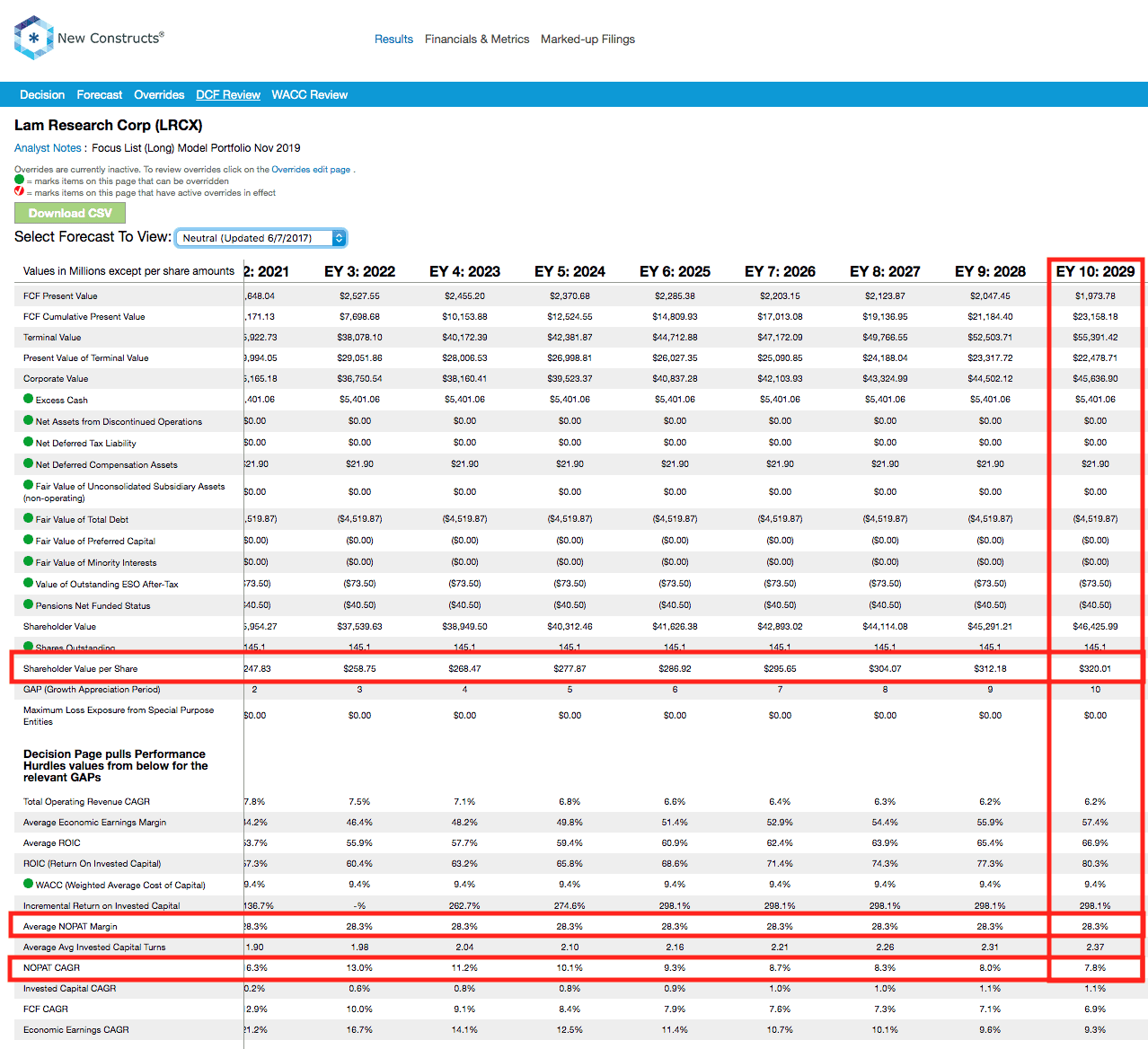The image size is (1148, 1049).
Task: Click the EY 5: 2024 column header
Action: [570, 271]
